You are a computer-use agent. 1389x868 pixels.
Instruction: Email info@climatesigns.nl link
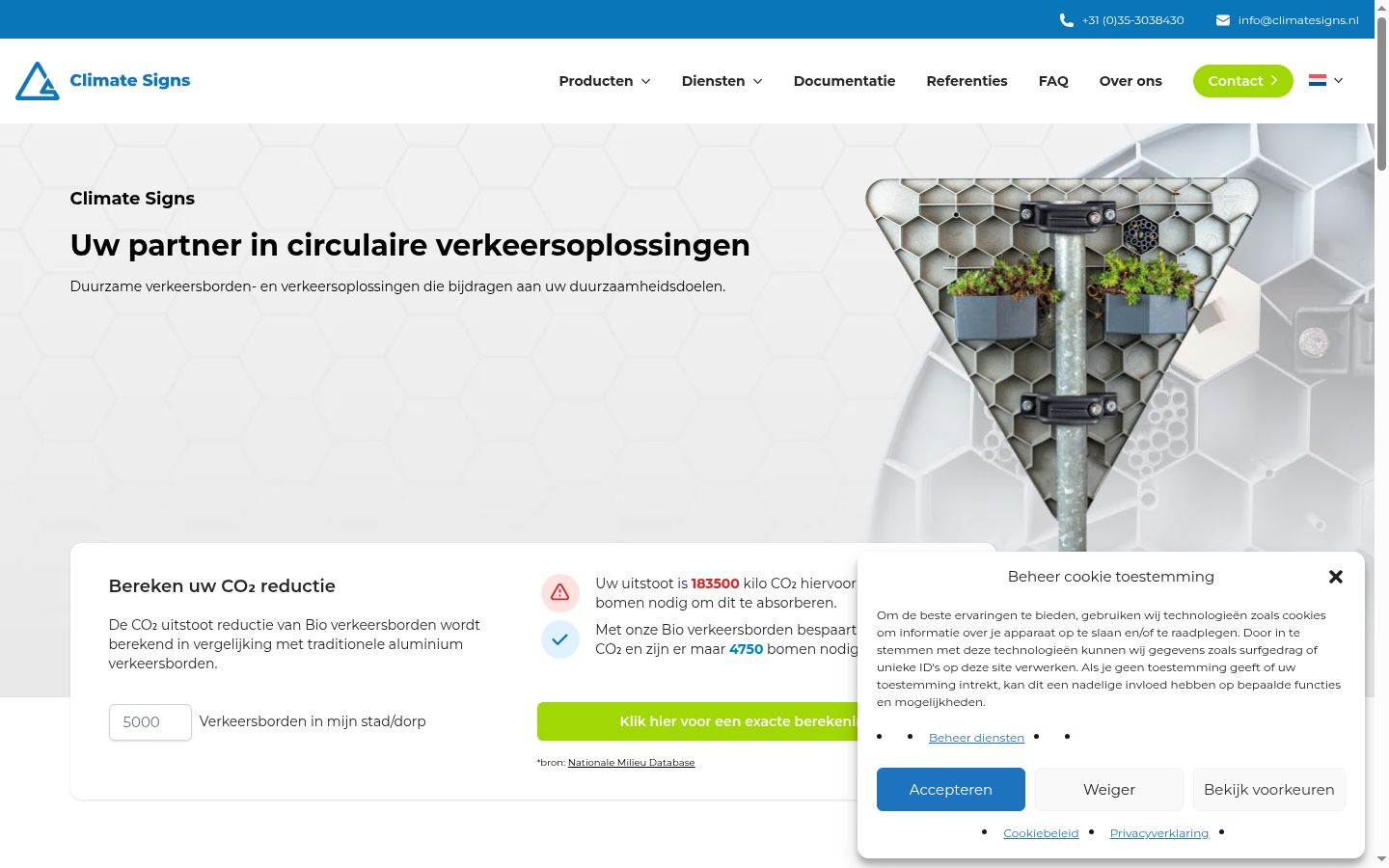[1298, 20]
